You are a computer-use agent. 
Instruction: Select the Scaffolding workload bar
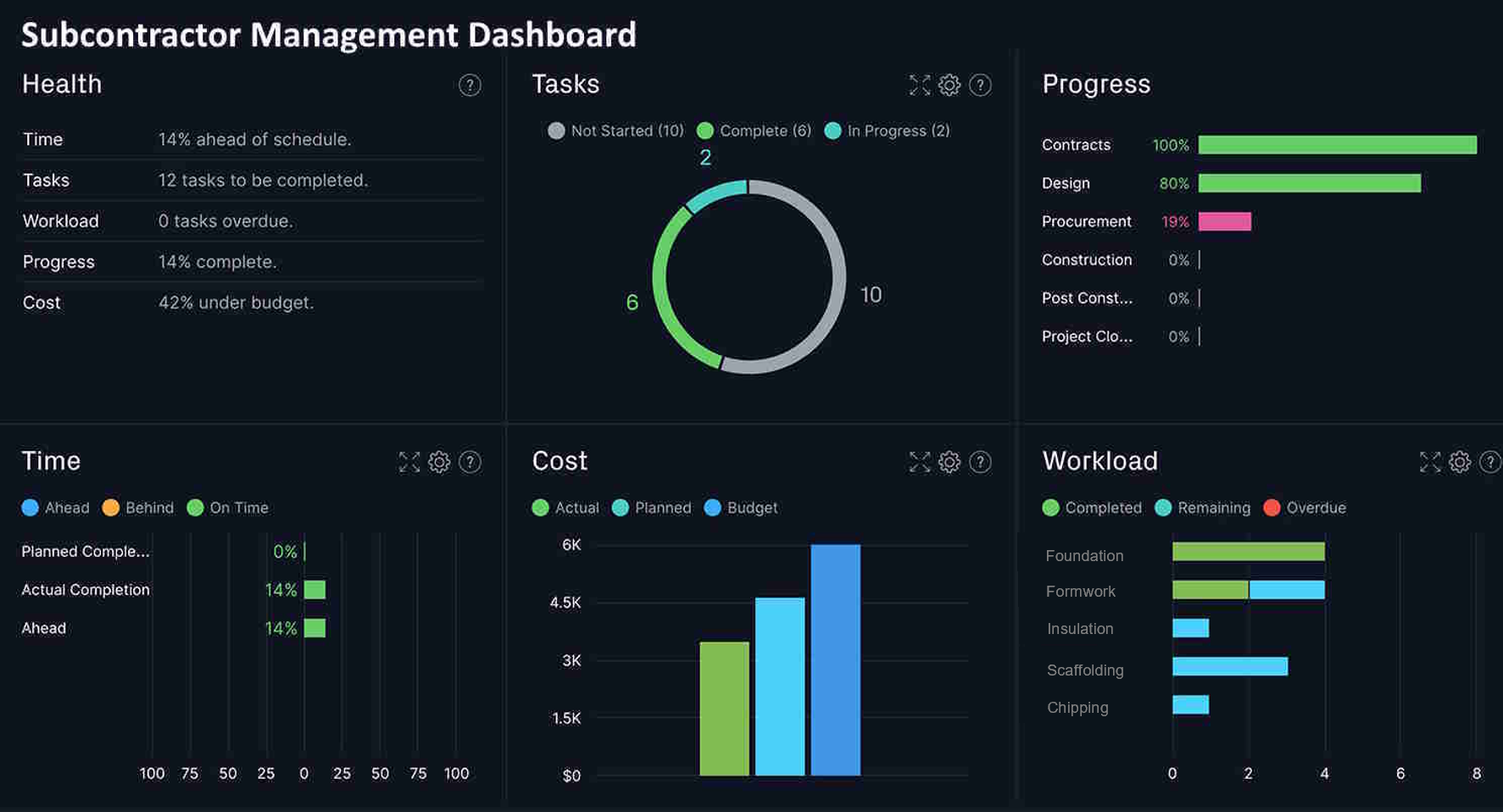point(1229,666)
